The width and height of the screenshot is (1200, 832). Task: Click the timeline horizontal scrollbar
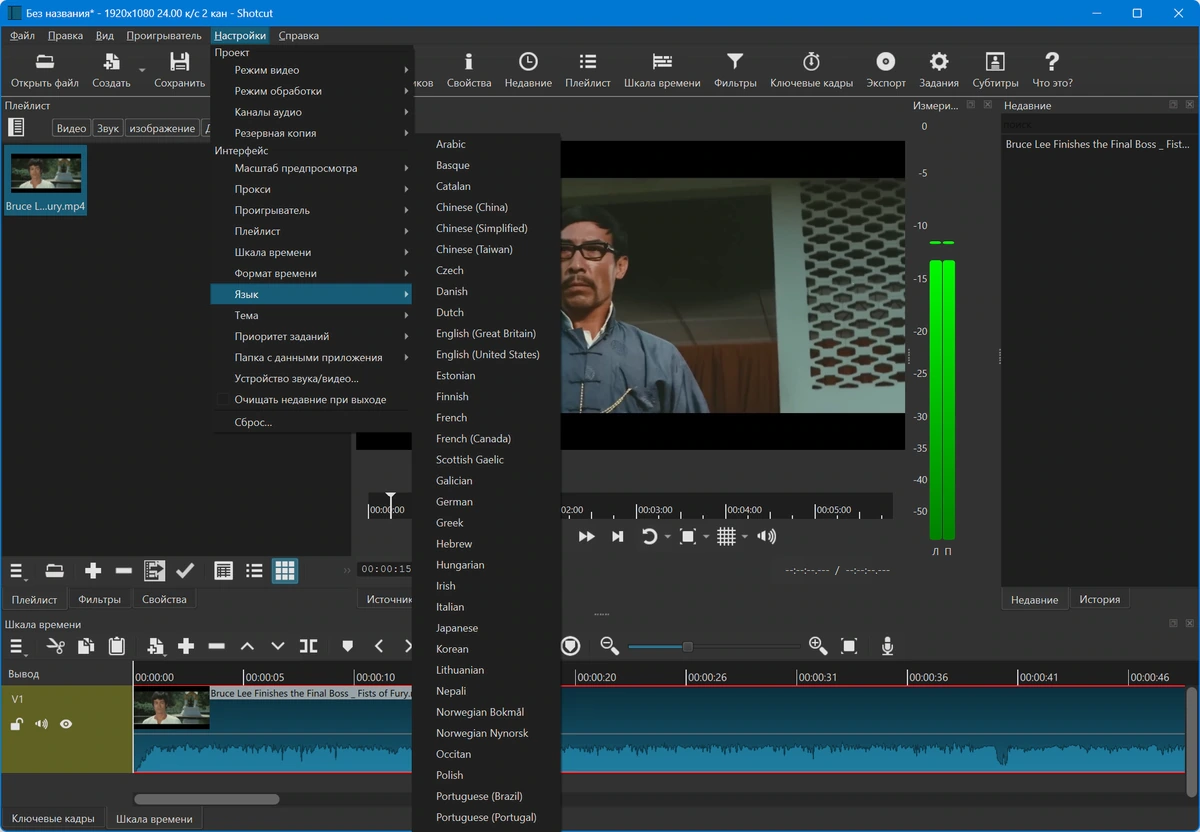point(206,799)
